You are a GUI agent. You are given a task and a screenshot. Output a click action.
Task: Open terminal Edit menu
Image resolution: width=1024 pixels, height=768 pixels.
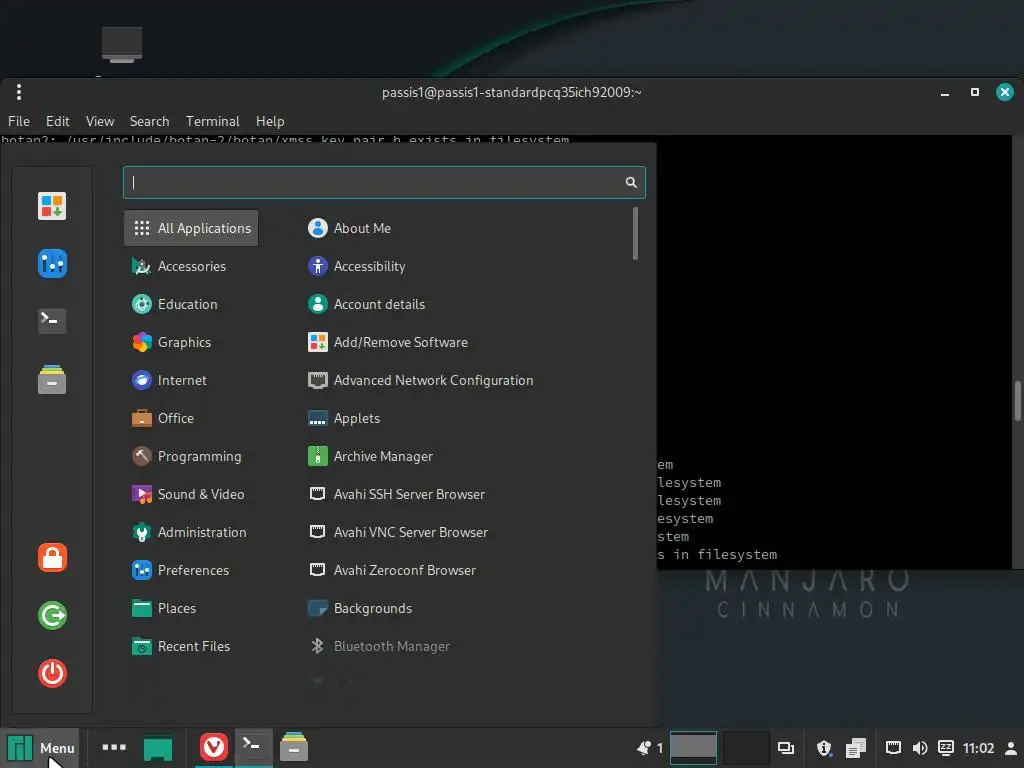click(x=57, y=121)
